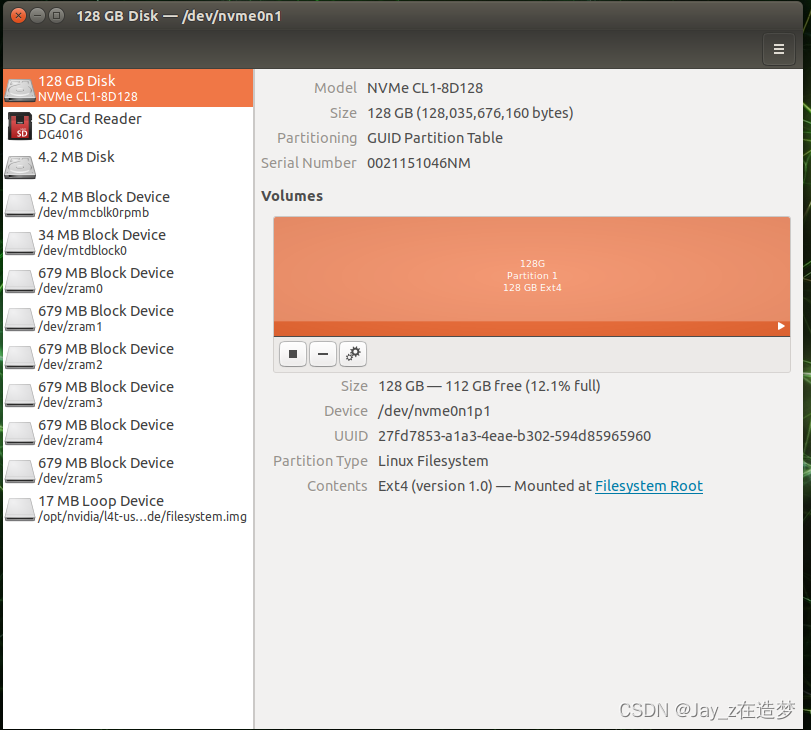The width and height of the screenshot is (811, 730).
Task: Open additional partition options gears button
Action: coord(353,354)
